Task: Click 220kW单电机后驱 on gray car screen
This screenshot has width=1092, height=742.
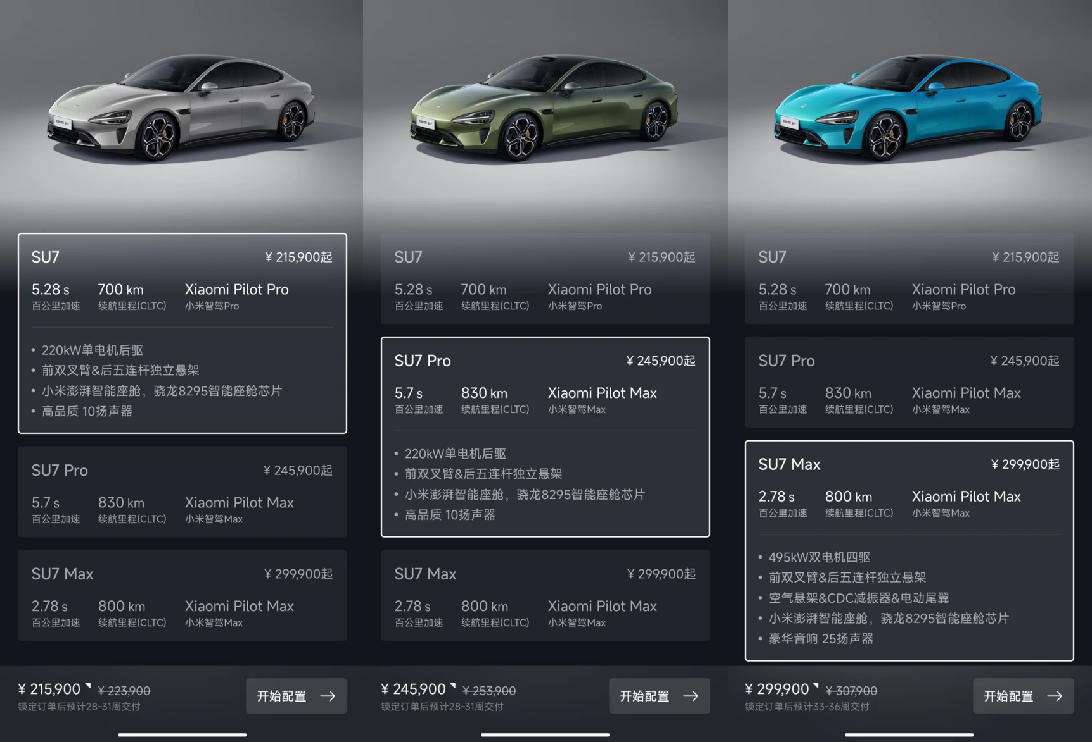Action: coord(92,350)
